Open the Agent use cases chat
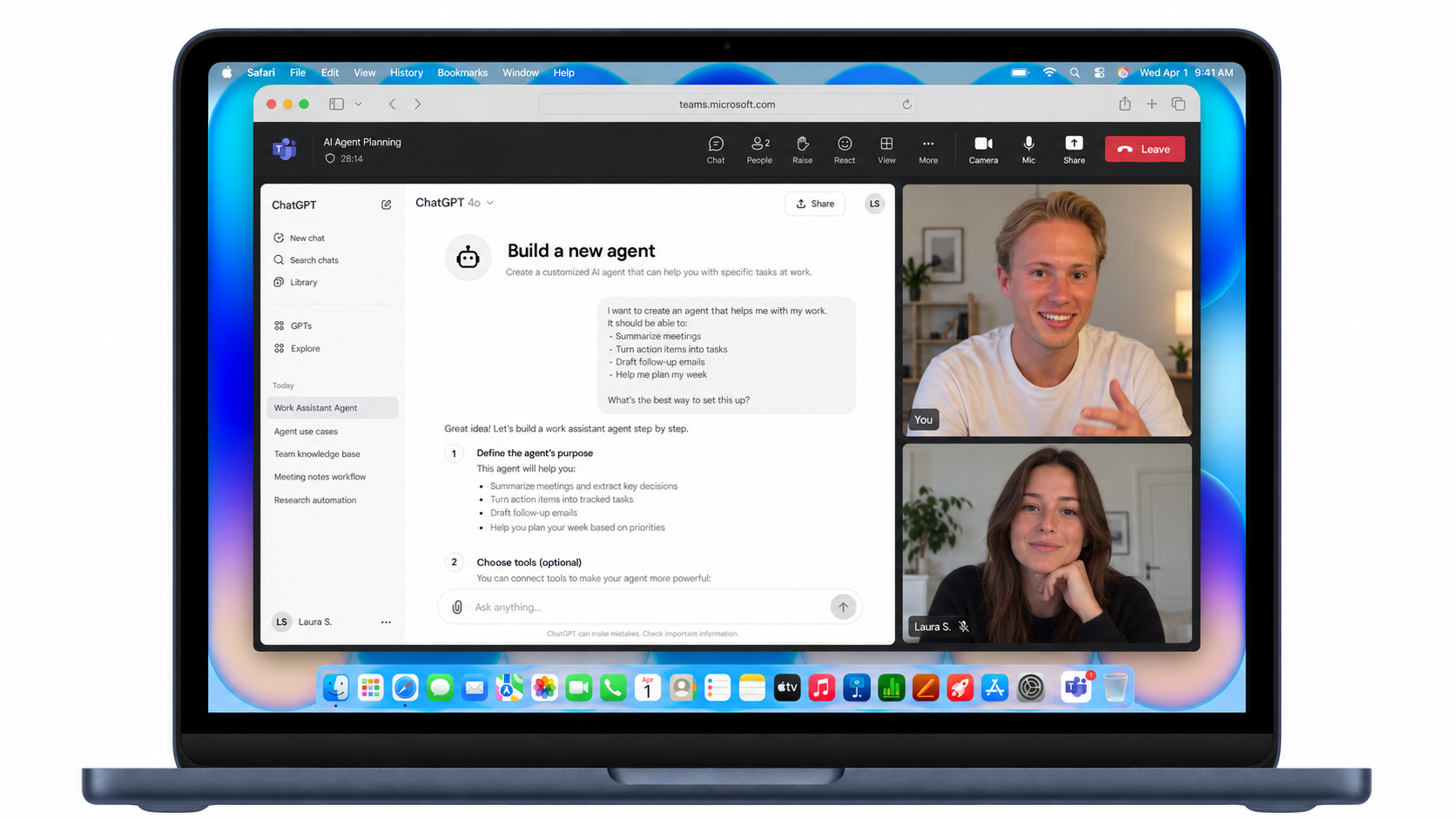1456x819 pixels. (x=306, y=432)
